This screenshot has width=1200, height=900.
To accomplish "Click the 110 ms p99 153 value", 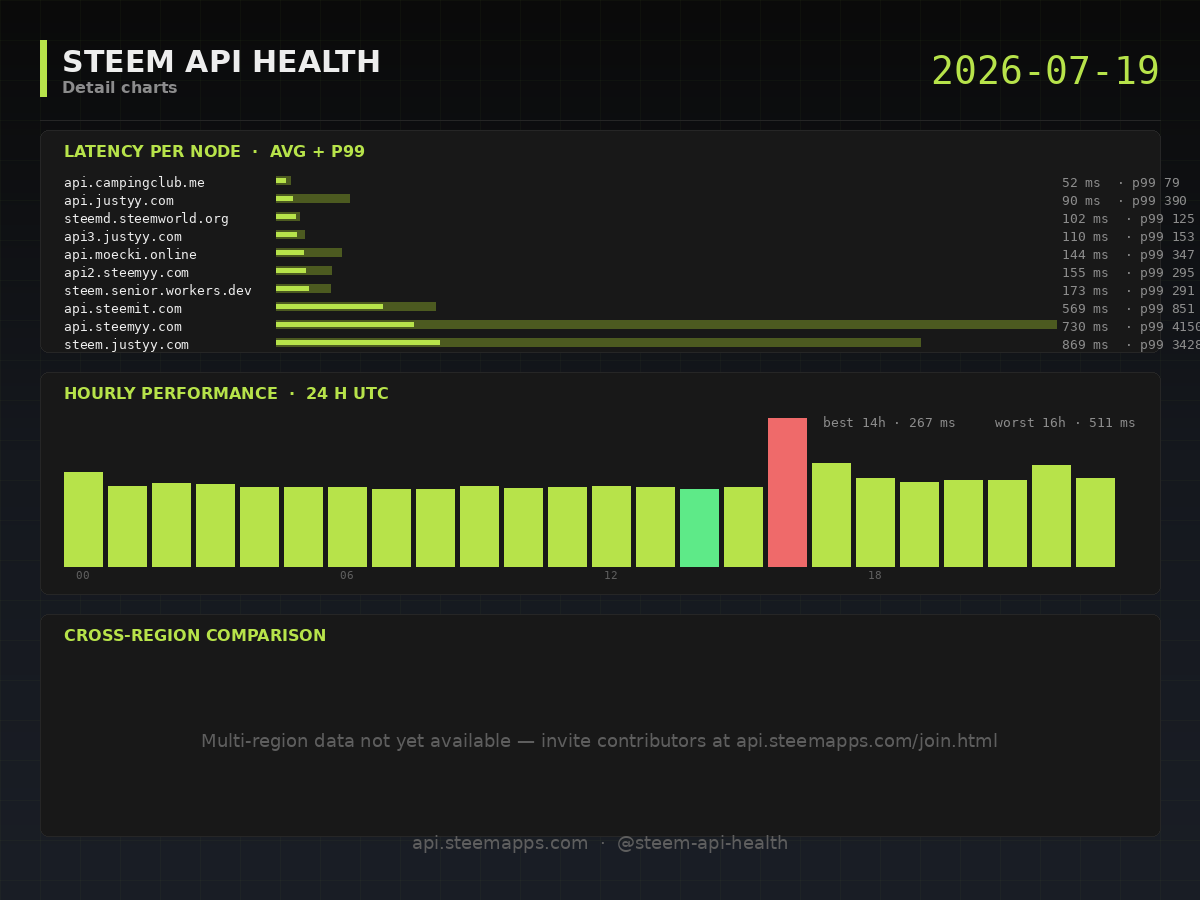I will pos(1128,237).
